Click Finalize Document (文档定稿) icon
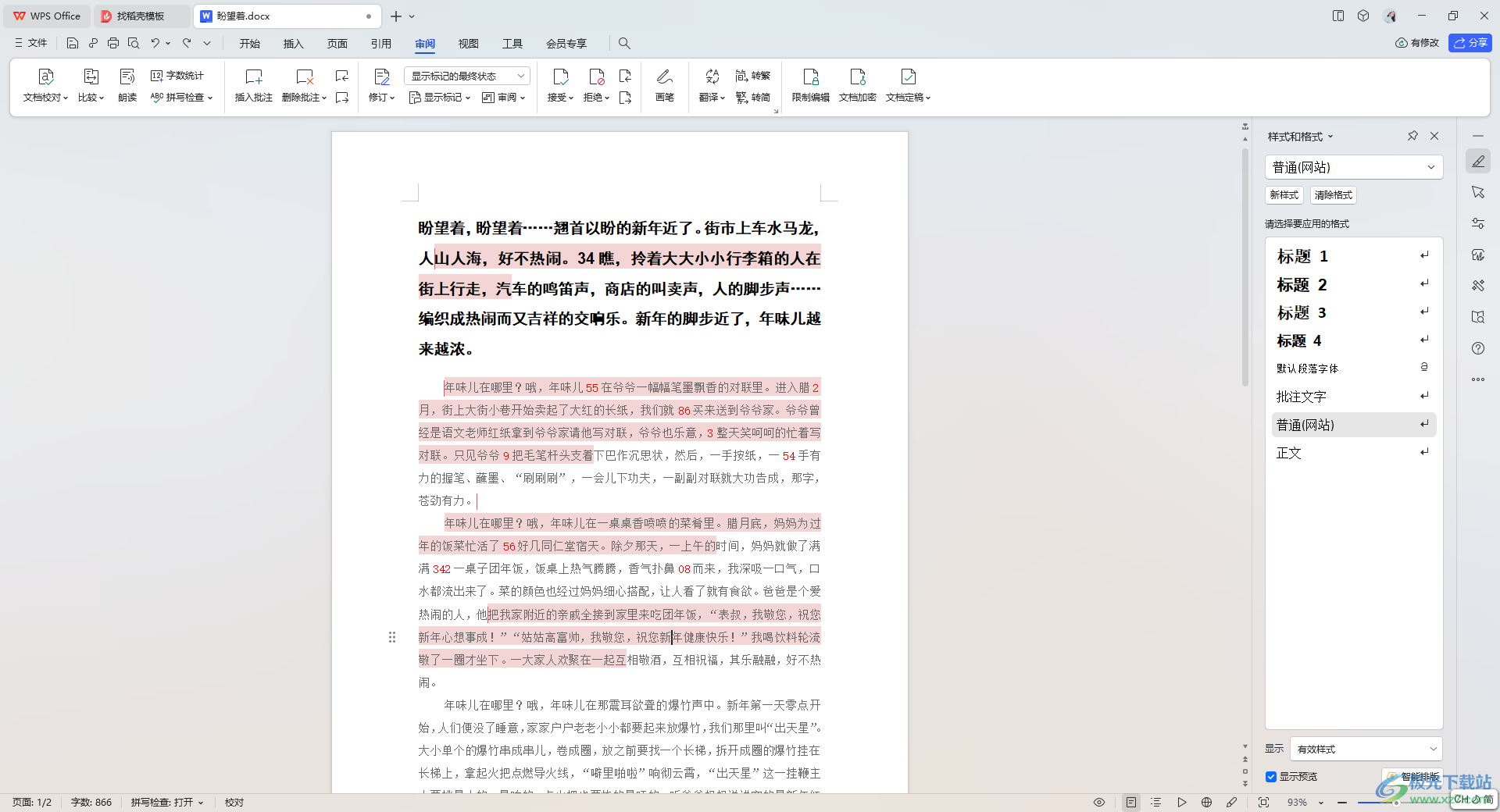Screen dimensions: 1500x812 click(908, 77)
